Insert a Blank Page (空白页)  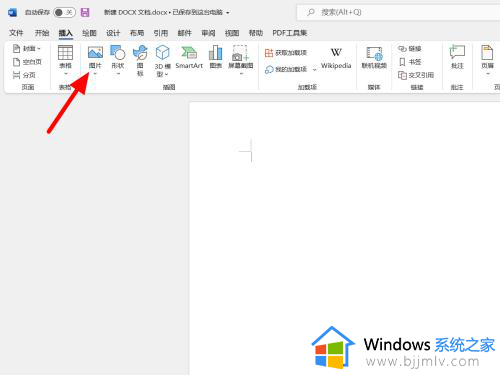coord(27,62)
